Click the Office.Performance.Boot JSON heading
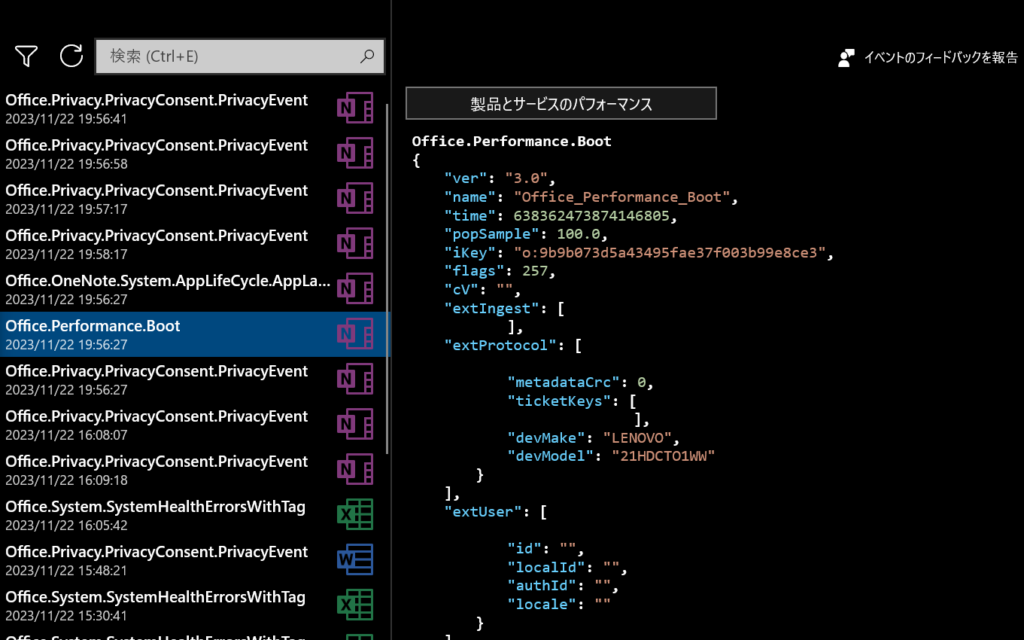The width and height of the screenshot is (1024, 640). [511, 141]
